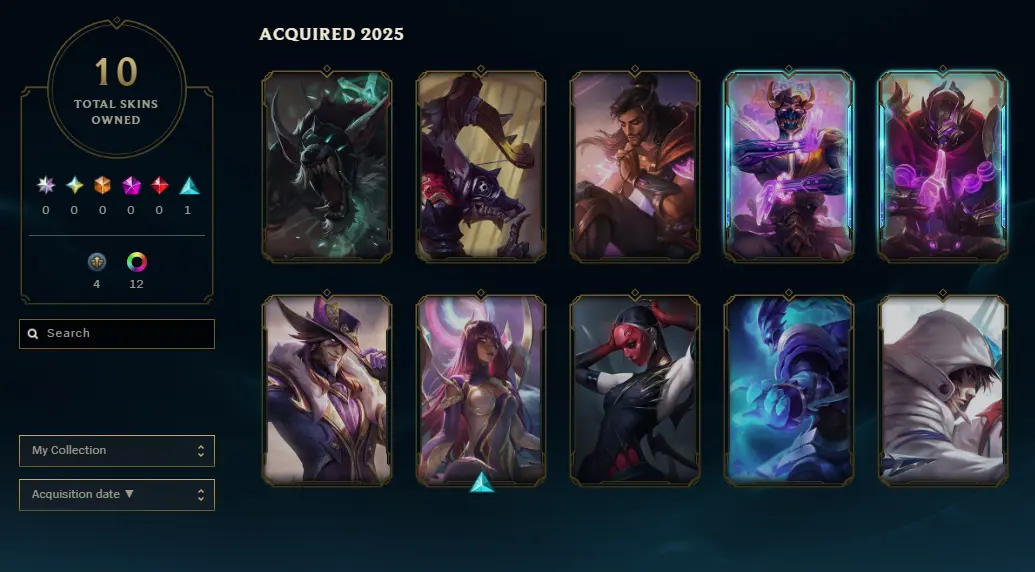Click into the Search skins field
Screen dimensions: 1035x572
click(117, 334)
